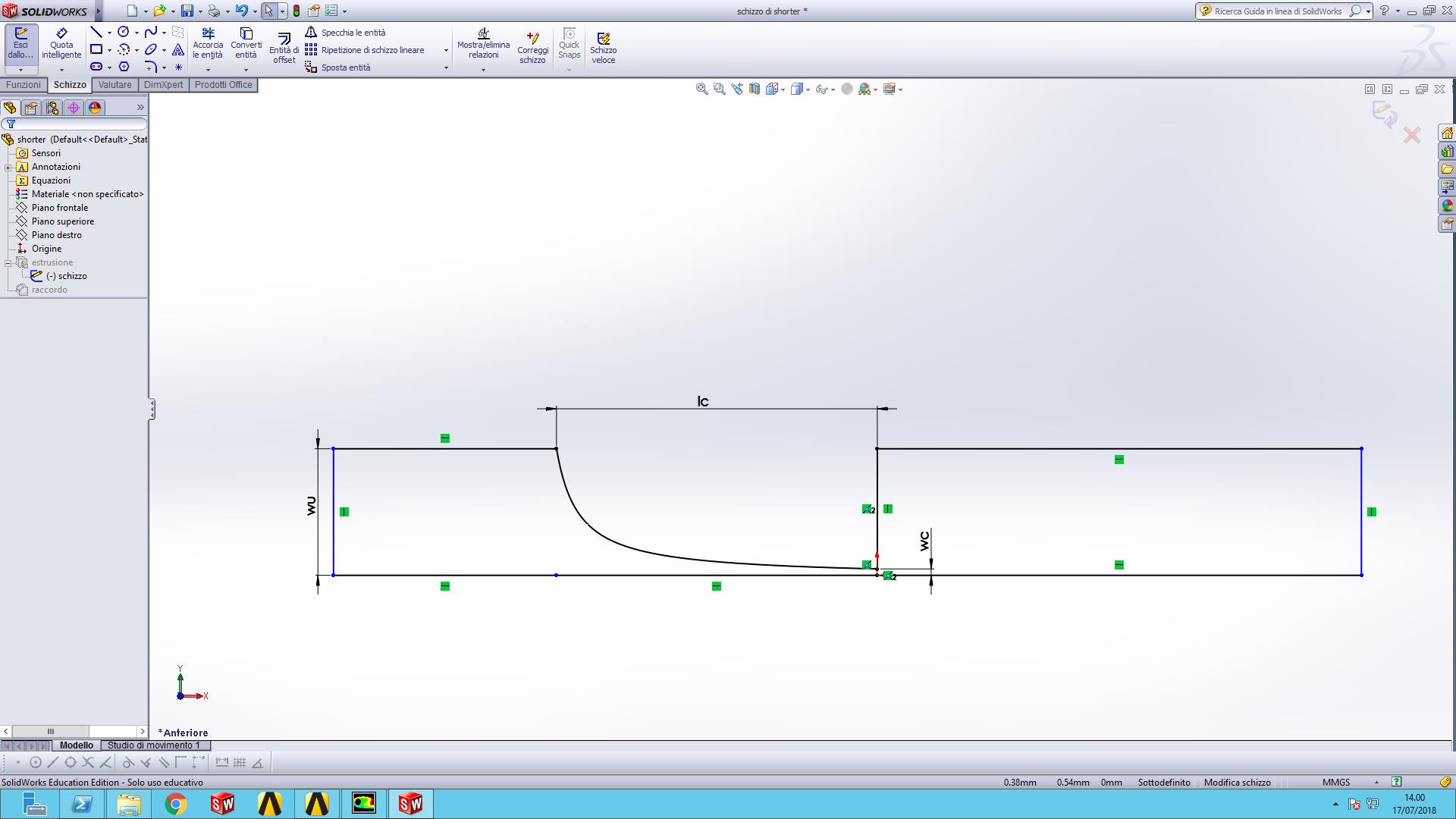1456x819 pixels.
Task: Select the Modello tab
Action: click(76, 745)
